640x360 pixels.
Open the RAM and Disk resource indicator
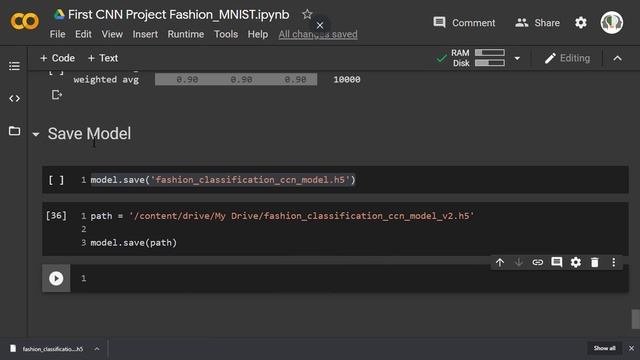point(478,58)
